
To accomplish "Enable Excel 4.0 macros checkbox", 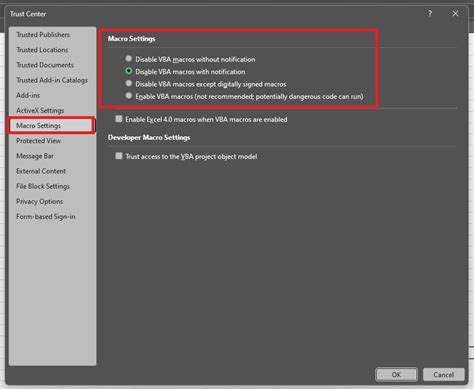I will click(x=119, y=119).
